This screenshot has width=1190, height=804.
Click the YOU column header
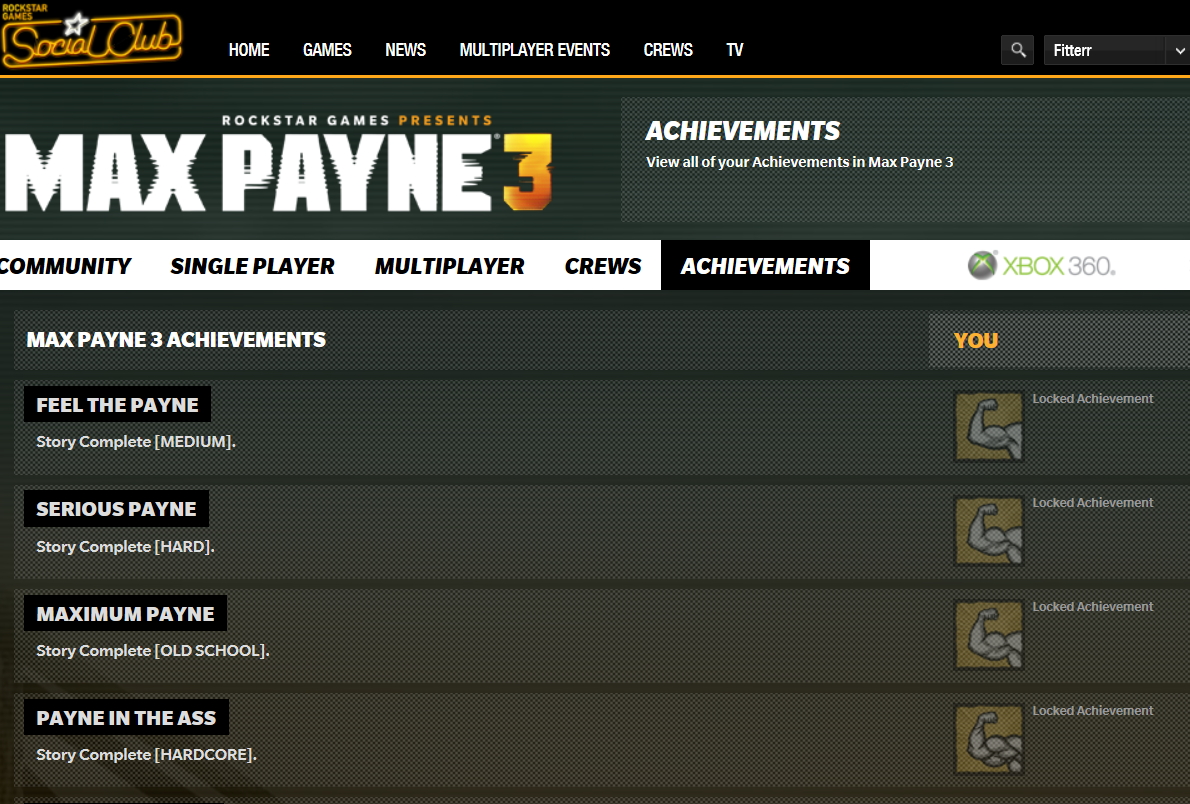[x=976, y=340]
